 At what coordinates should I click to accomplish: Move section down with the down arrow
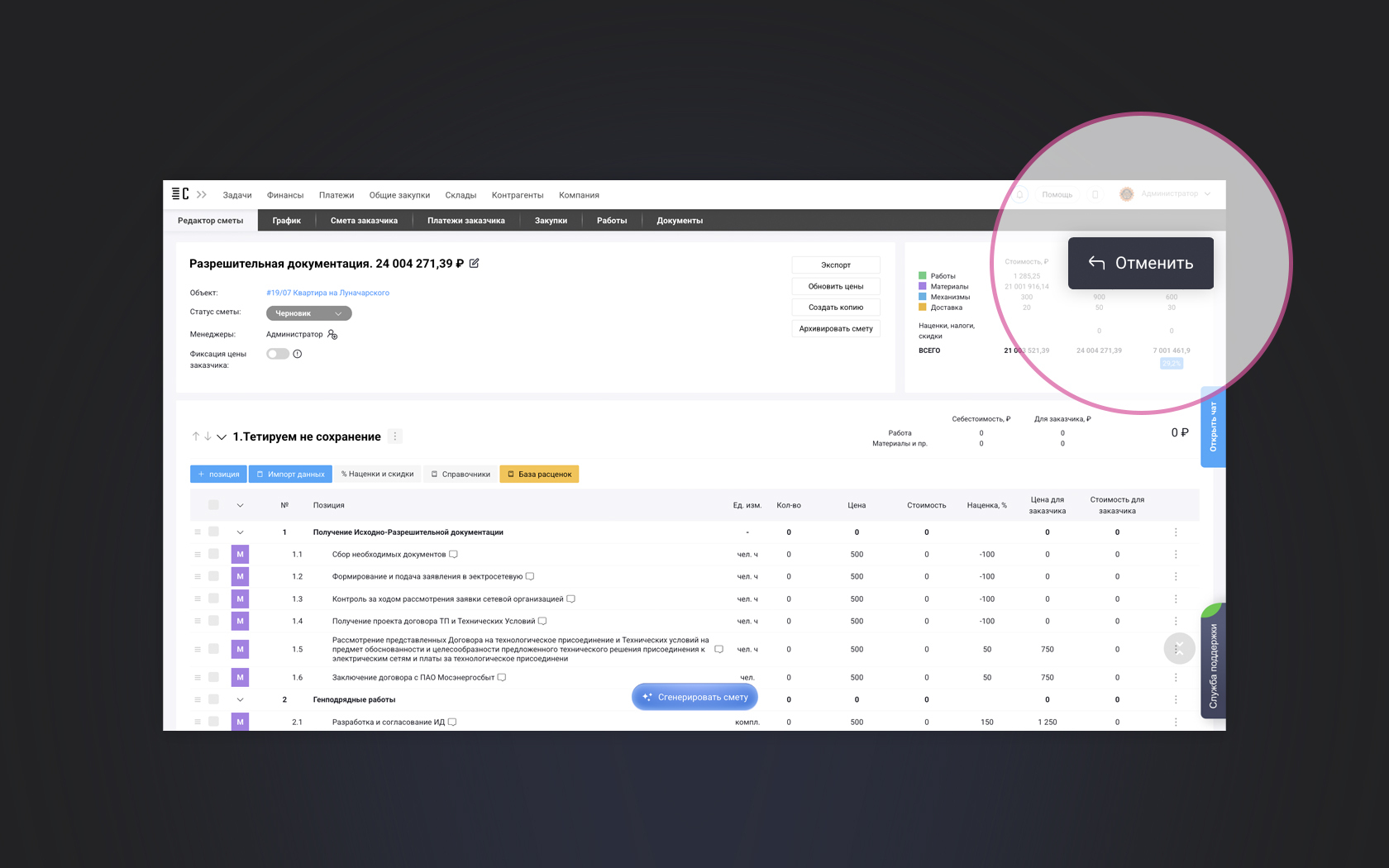[208, 436]
